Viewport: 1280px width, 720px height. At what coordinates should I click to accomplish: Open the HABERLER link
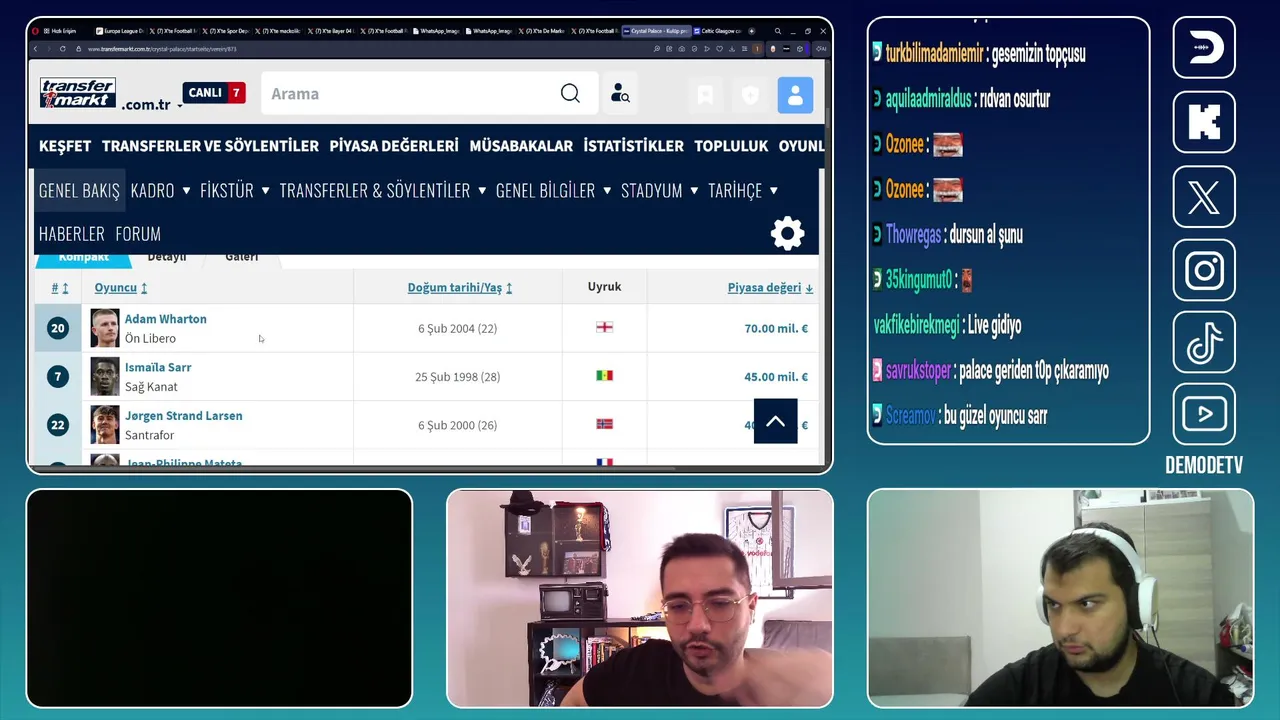pos(71,234)
